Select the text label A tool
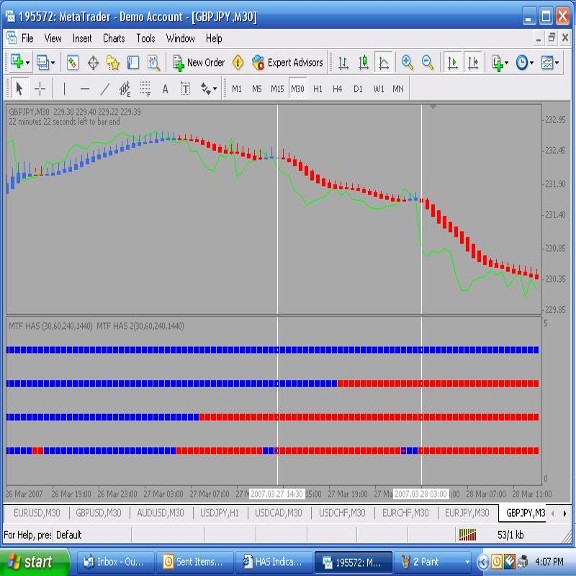The height and width of the screenshot is (576, 576). click(165, 89)
